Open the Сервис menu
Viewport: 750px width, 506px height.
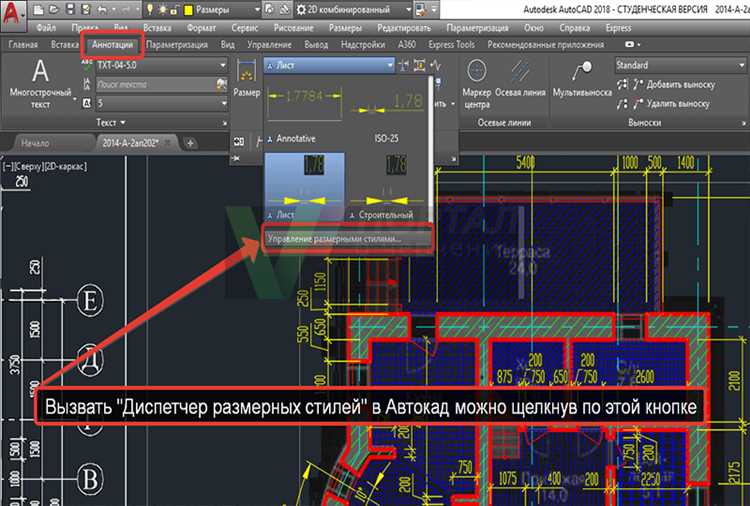tap(244, 28)
